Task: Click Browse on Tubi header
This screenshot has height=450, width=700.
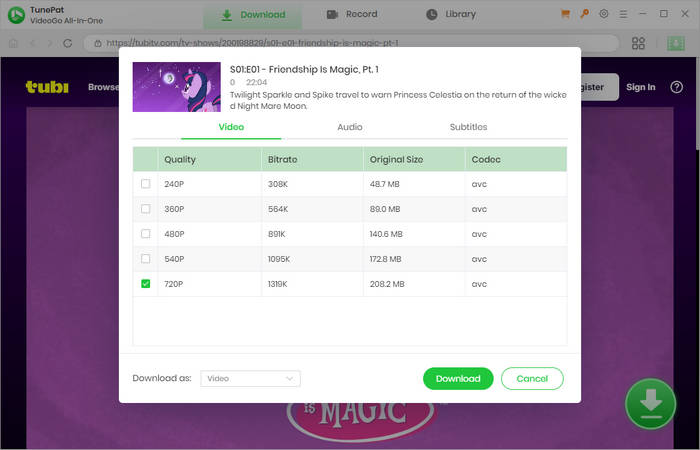Action: pyautogui.click(x=104, y=87)
